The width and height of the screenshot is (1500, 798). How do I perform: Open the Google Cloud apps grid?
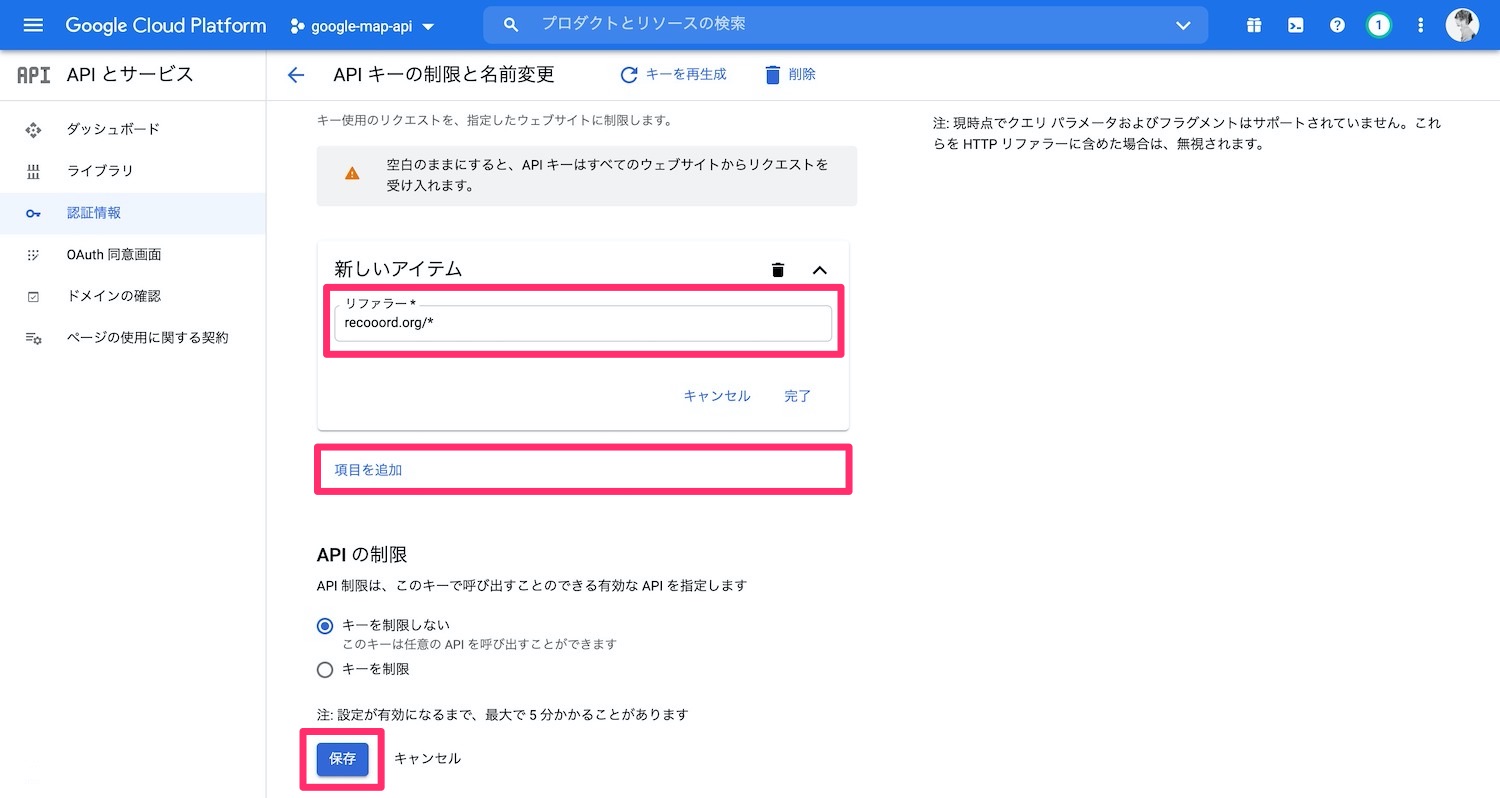[x=1253, y=25]
